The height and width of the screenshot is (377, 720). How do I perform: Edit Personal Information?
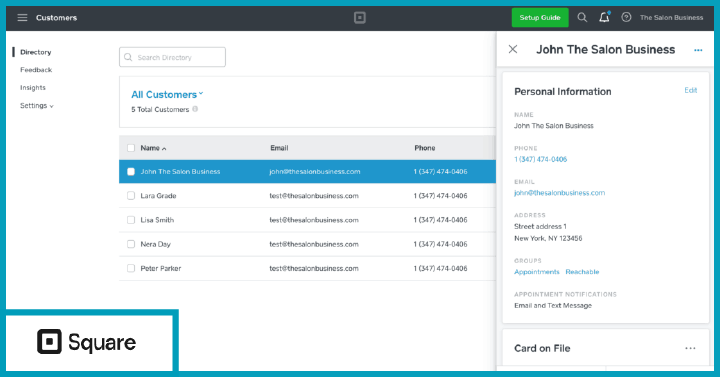[691, 90]
